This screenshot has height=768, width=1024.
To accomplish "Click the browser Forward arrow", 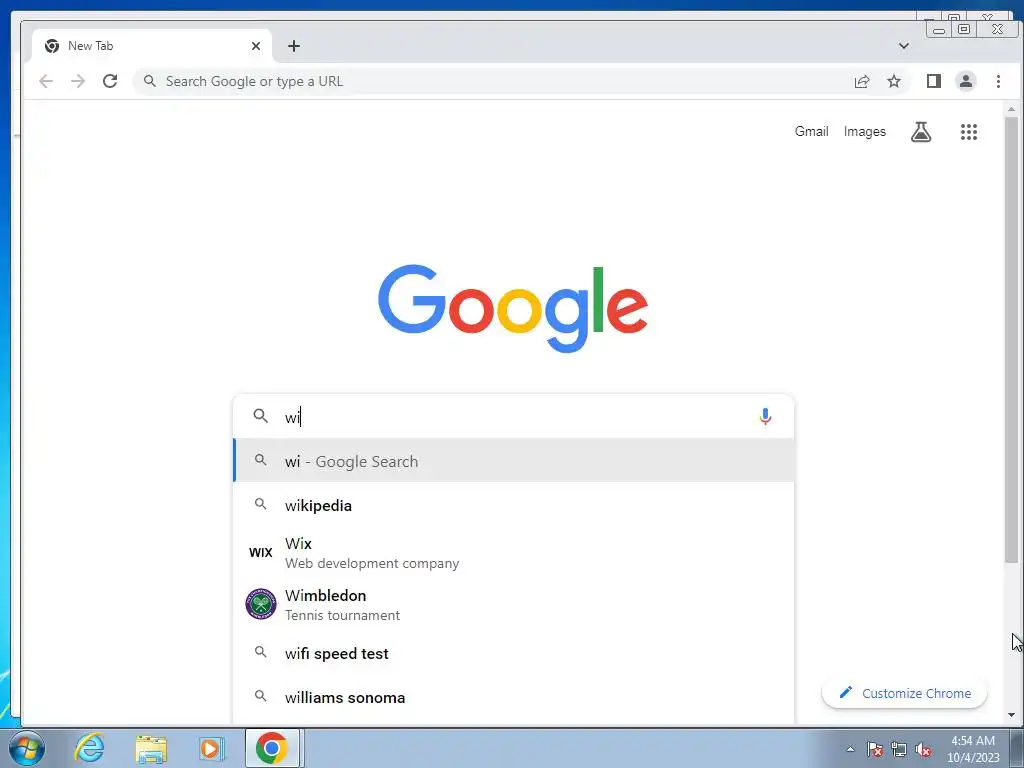I will 78,81.
